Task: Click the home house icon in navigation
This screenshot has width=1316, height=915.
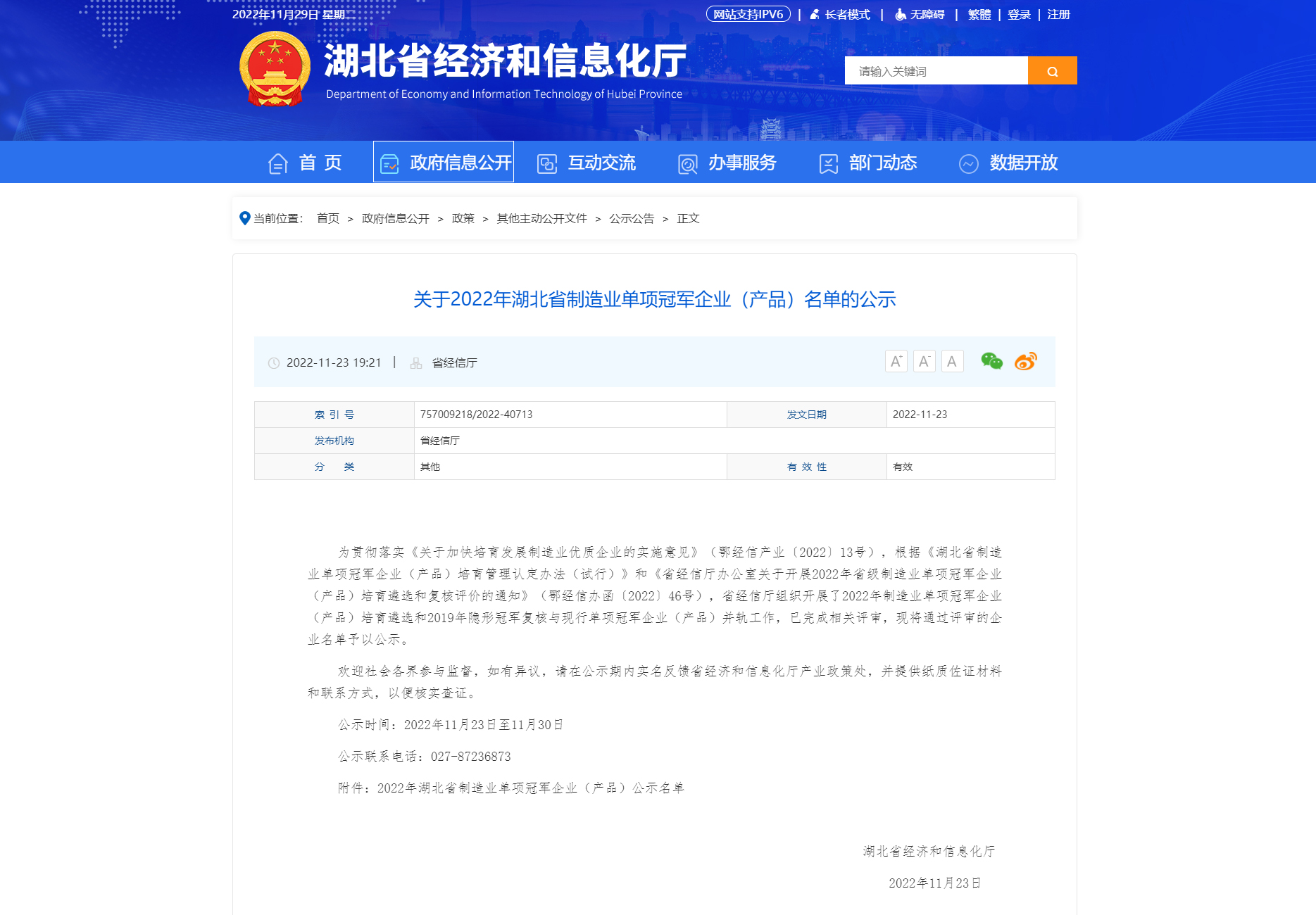Action: (x=278, y=163)
